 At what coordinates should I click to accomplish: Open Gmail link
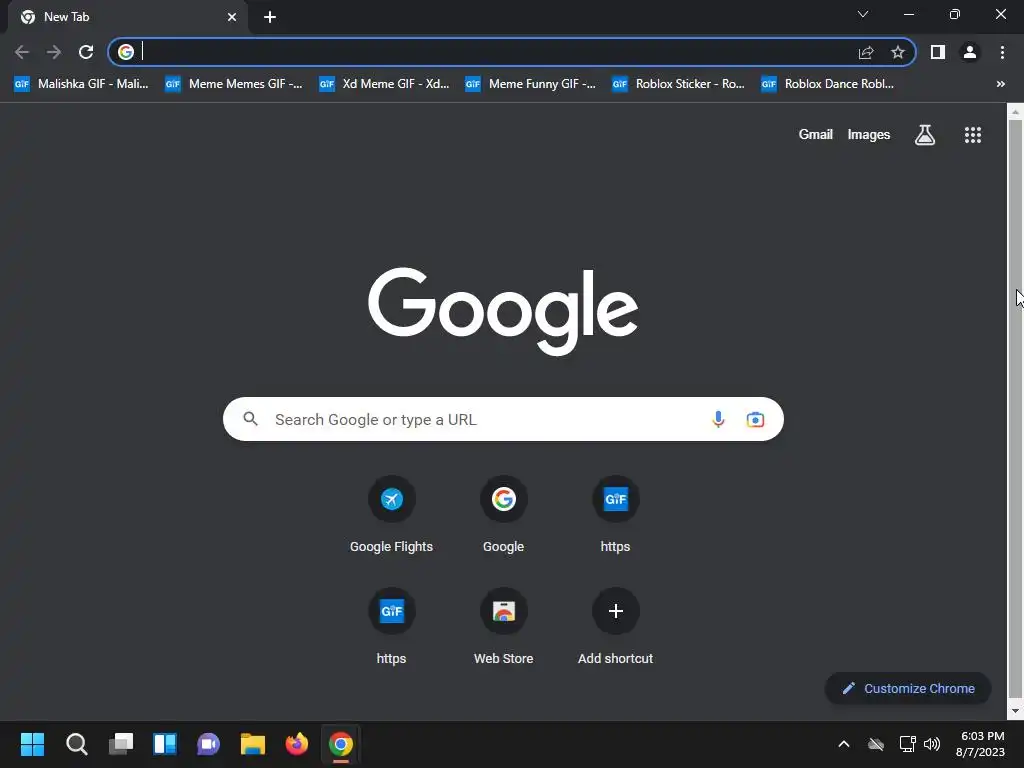816,135
